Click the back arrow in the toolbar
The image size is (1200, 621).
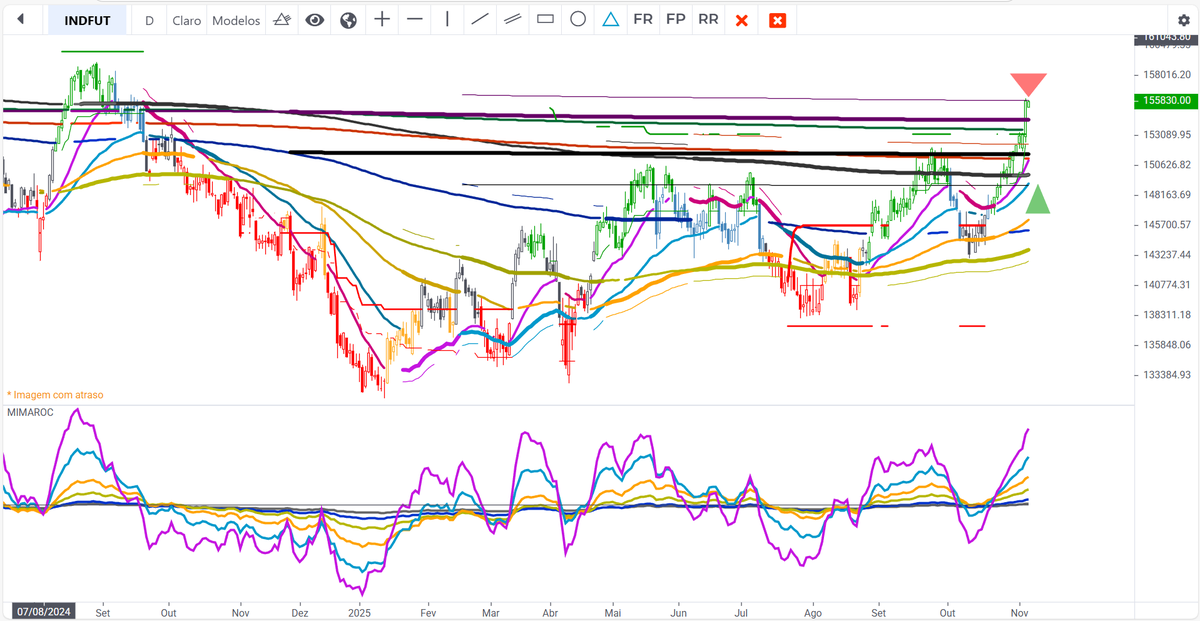click(21, 20)
